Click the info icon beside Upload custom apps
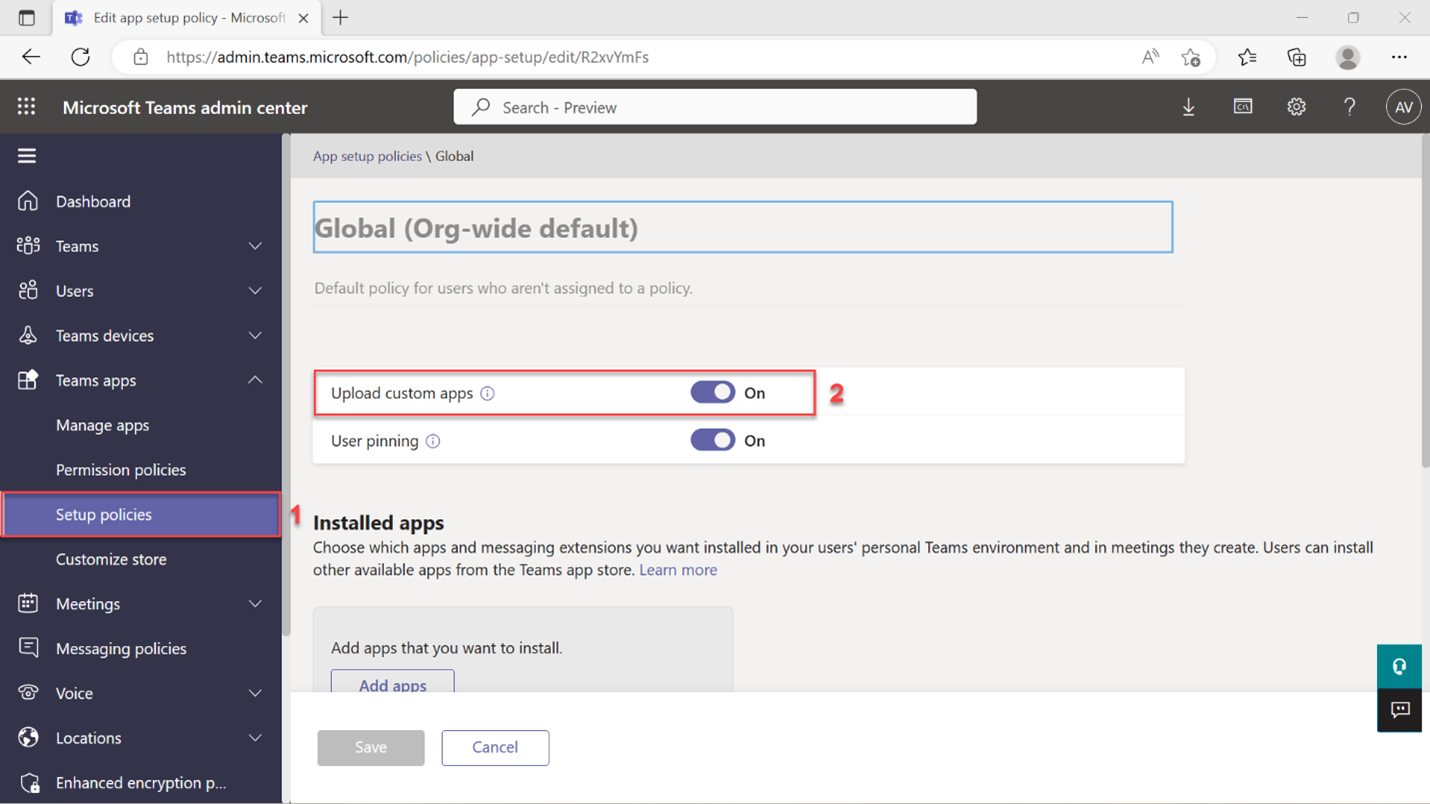Viewport: 1430px width, 804px height. click(x=487, y=393)
